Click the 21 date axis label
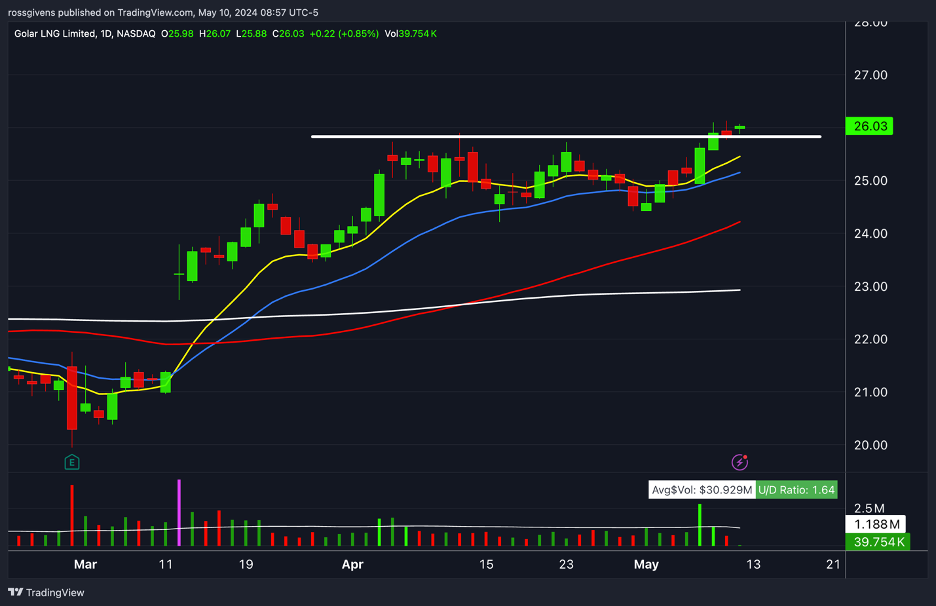Image resolution: width=936 pixels, height=606 pixels. tap(833, 564)
